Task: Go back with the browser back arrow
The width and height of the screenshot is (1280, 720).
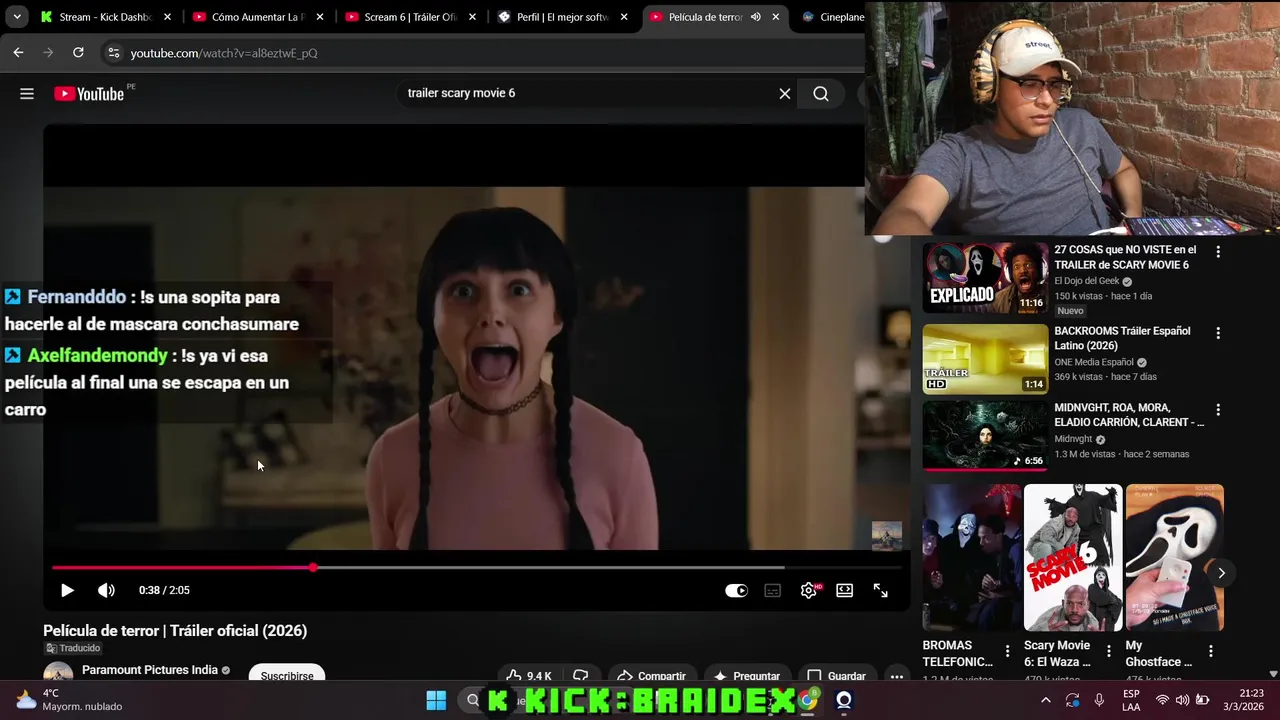Action: 18,52
